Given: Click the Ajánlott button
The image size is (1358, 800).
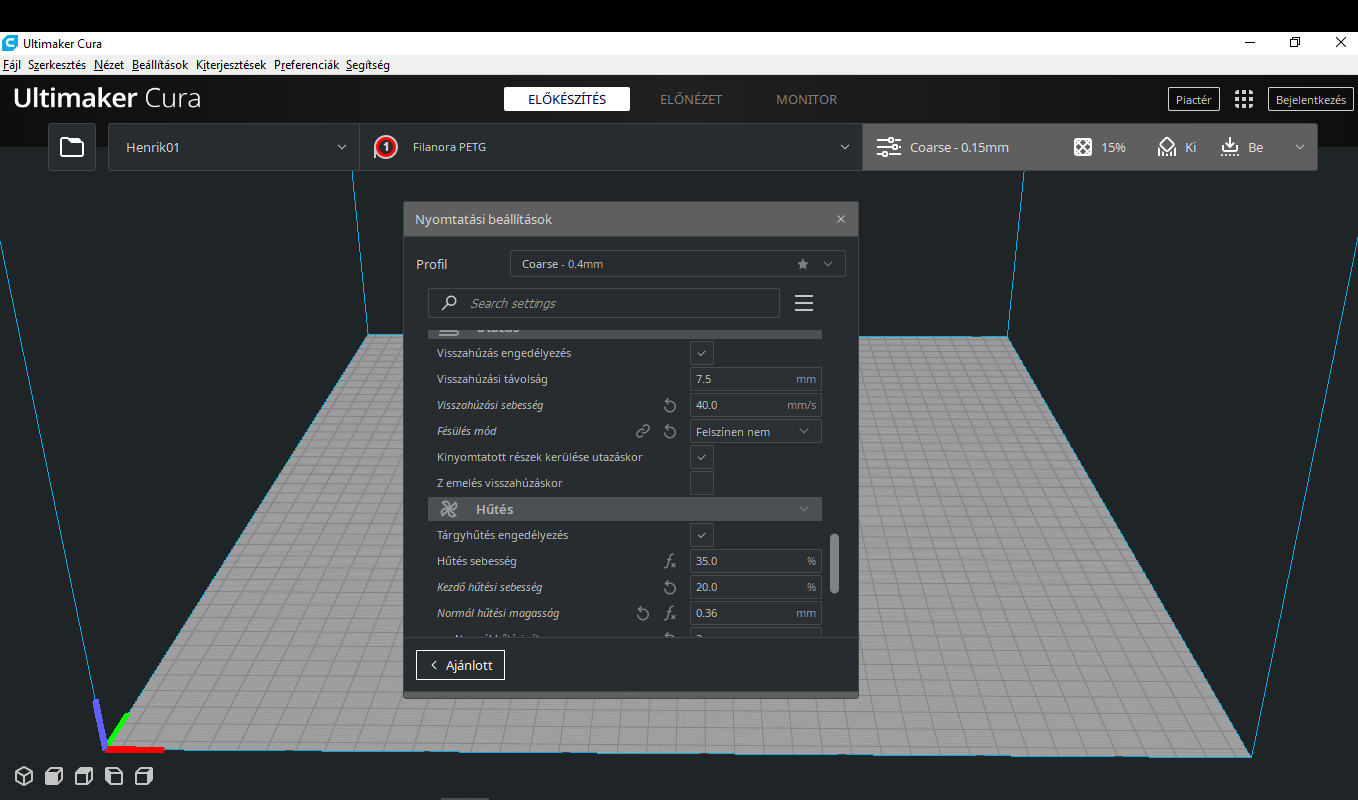Looking at the screenshot, I should click(460, 665).
